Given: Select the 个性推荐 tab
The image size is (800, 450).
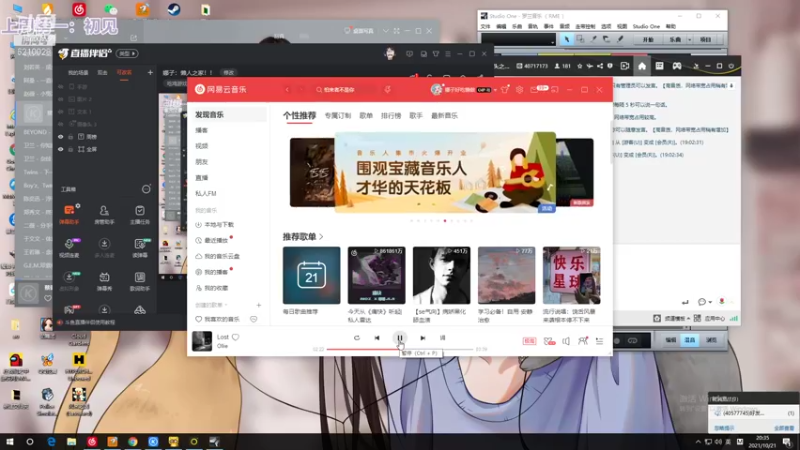Looking at the screenshot, I should [x=299, y=116].
